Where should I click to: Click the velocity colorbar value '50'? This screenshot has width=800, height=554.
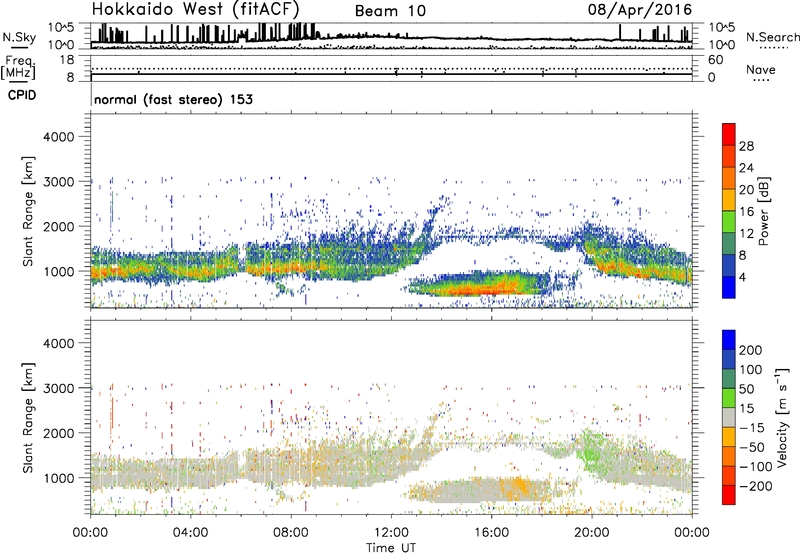(x=748, y=389)
